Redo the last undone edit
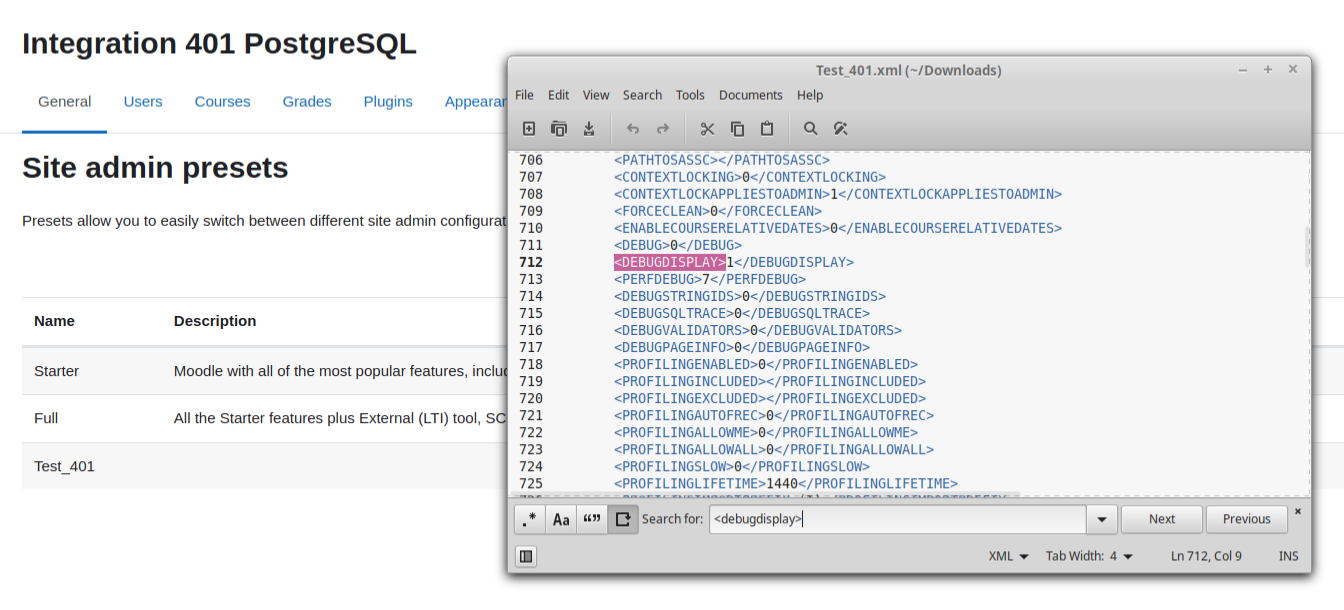The height and width of the screenshot is (610, 1344). (x=662, y=129)
